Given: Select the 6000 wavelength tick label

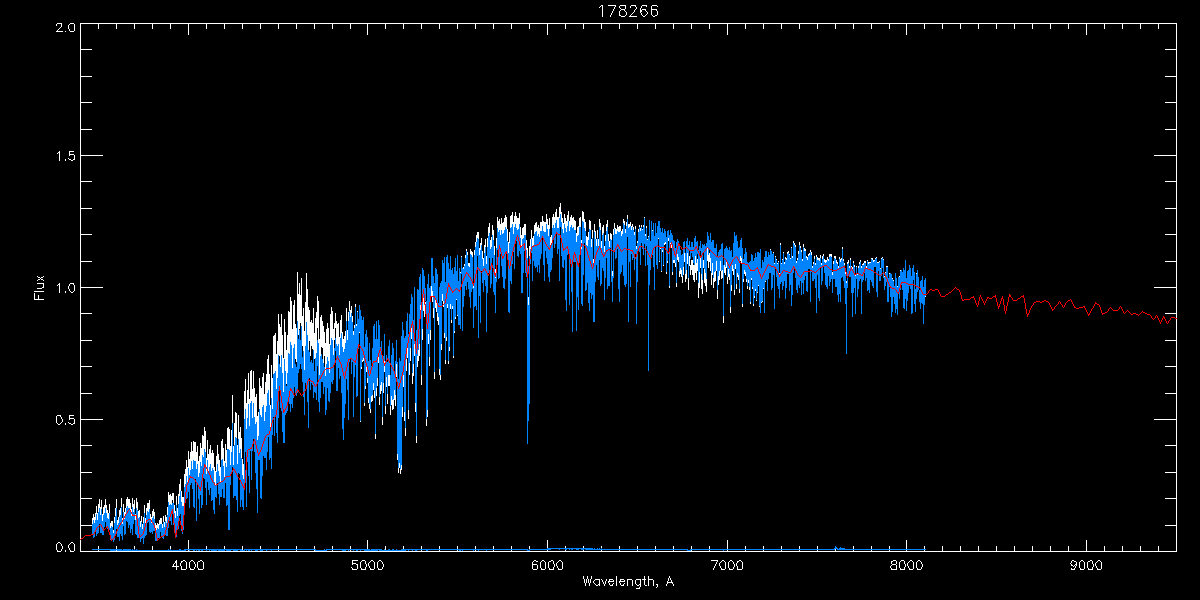Looking at the screenshot, I should (x=547, y=564).
